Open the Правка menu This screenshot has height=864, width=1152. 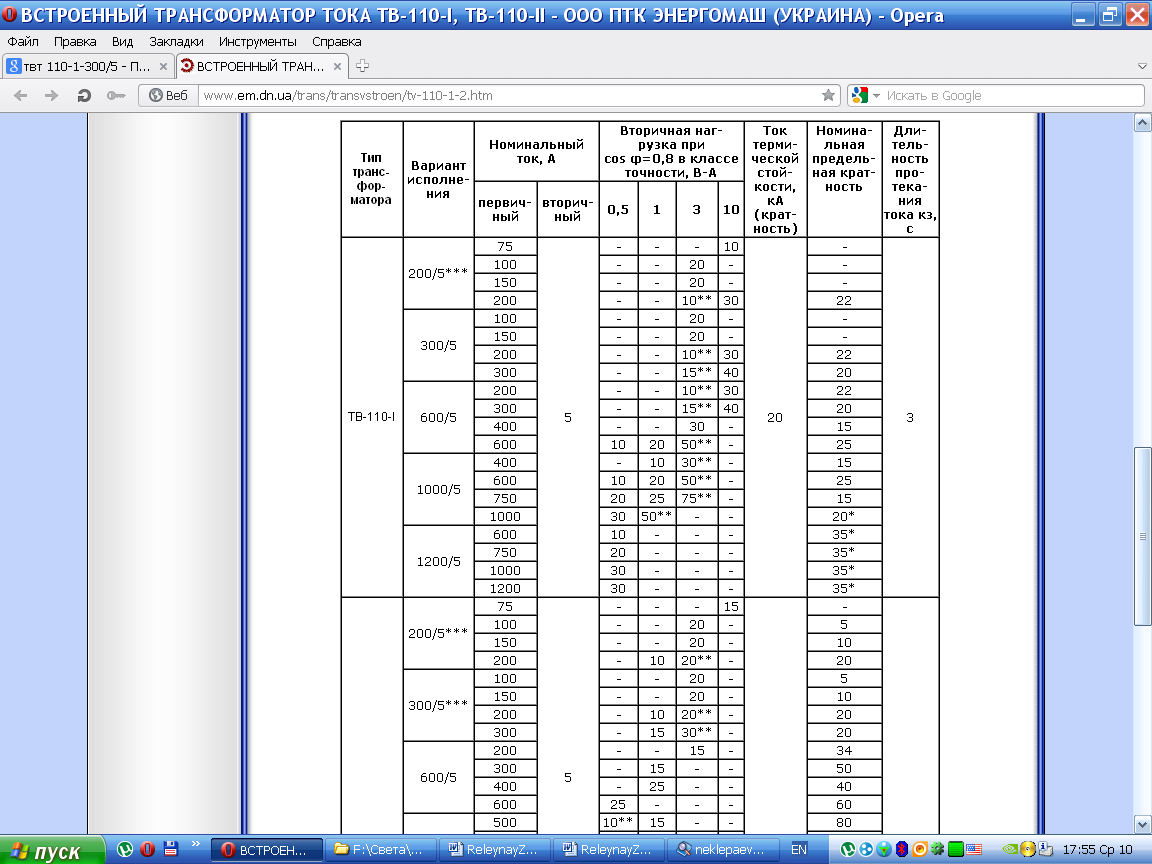click(x=75, y=42)
